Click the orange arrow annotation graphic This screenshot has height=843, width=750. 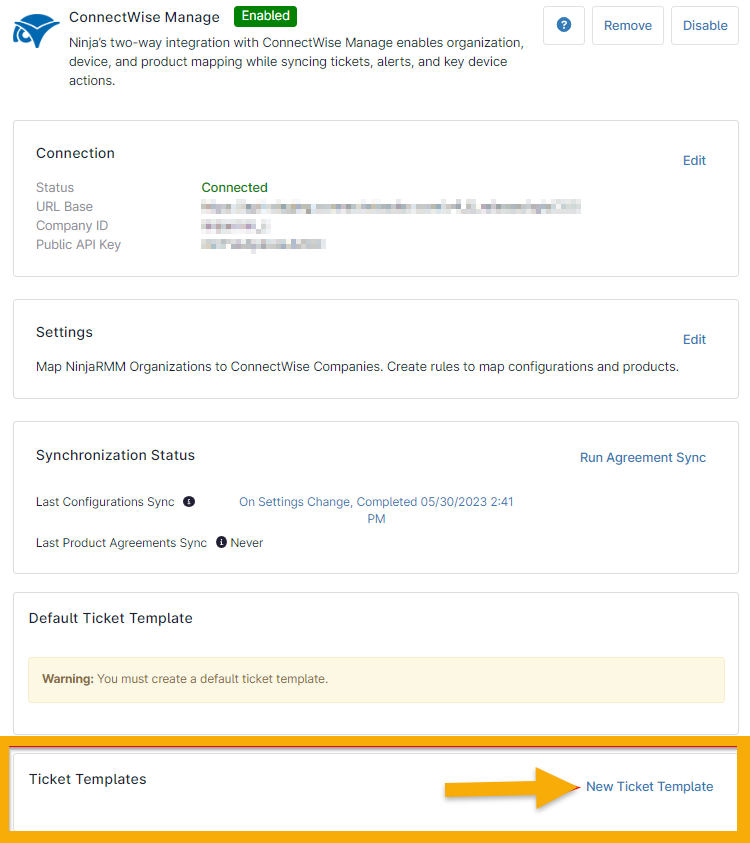[x=512, y=787]
